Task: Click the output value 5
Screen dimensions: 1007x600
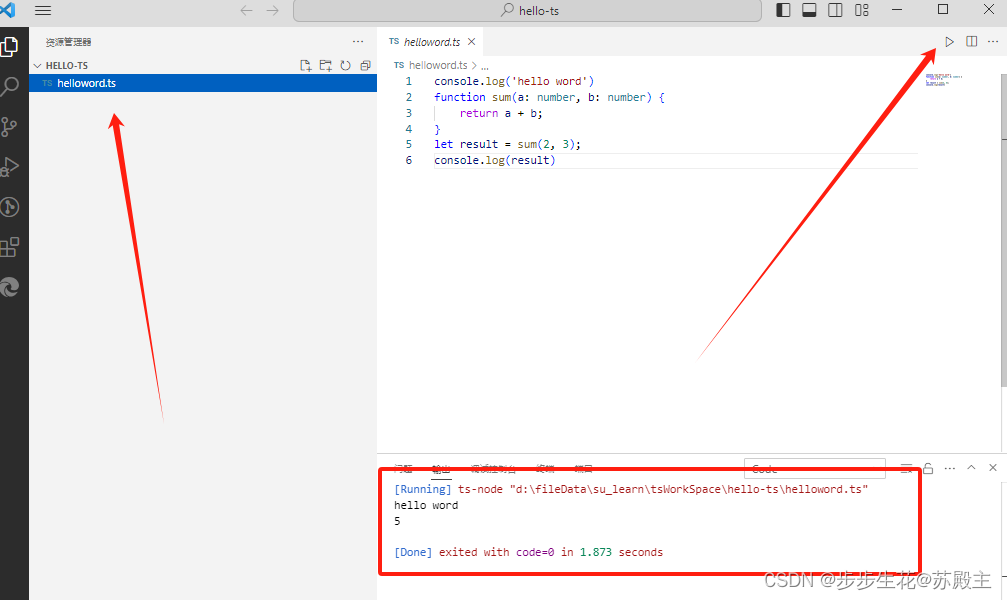Action: (x=397, y=521)
